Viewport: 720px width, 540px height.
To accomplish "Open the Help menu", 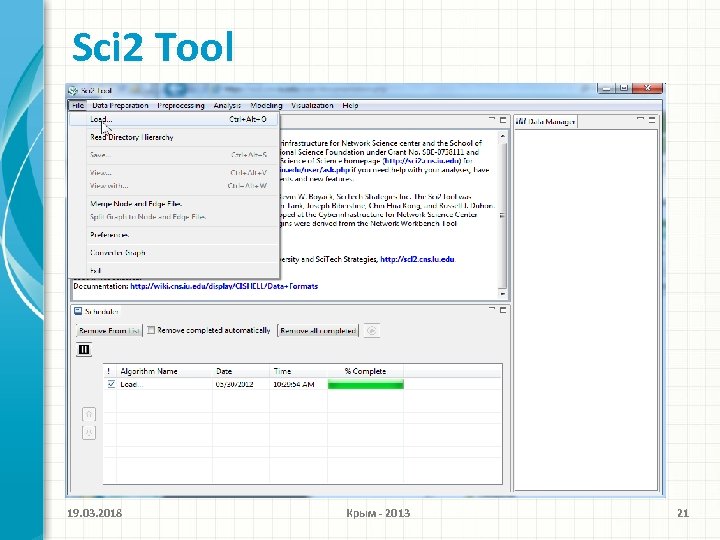I will click(x=350, y=105).
